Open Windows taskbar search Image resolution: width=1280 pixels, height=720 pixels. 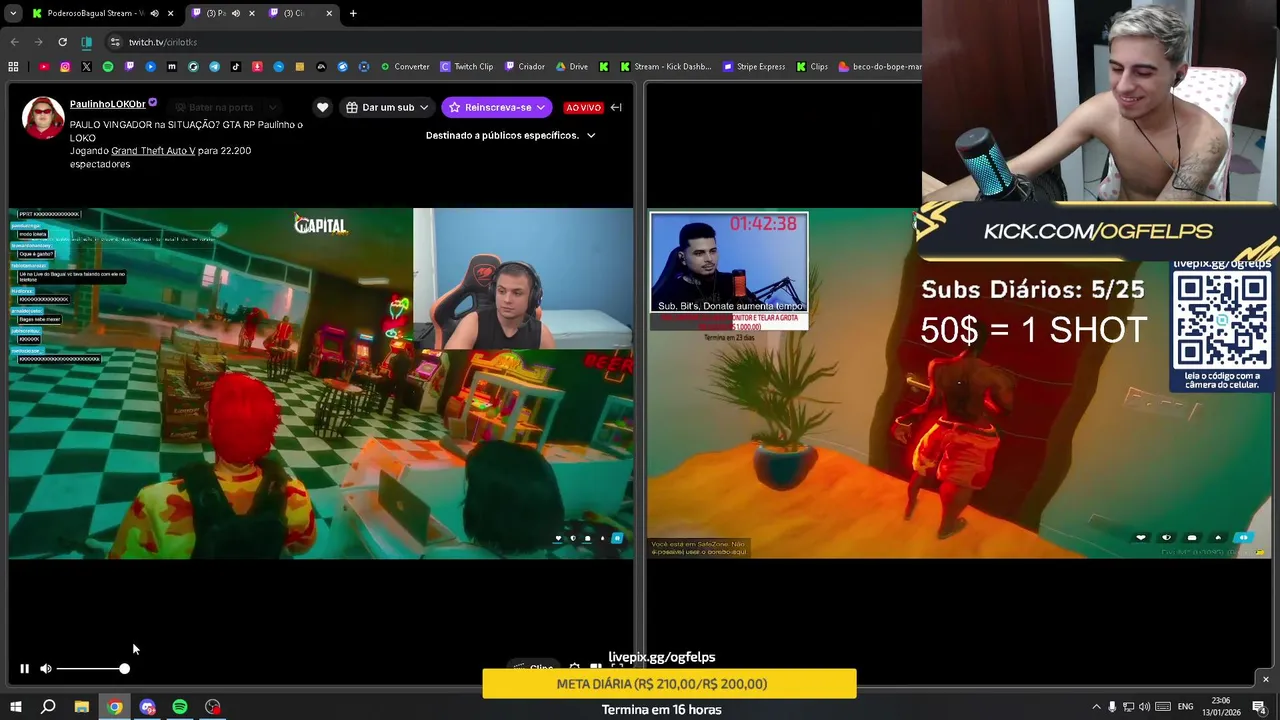click(x=48, y=707)
